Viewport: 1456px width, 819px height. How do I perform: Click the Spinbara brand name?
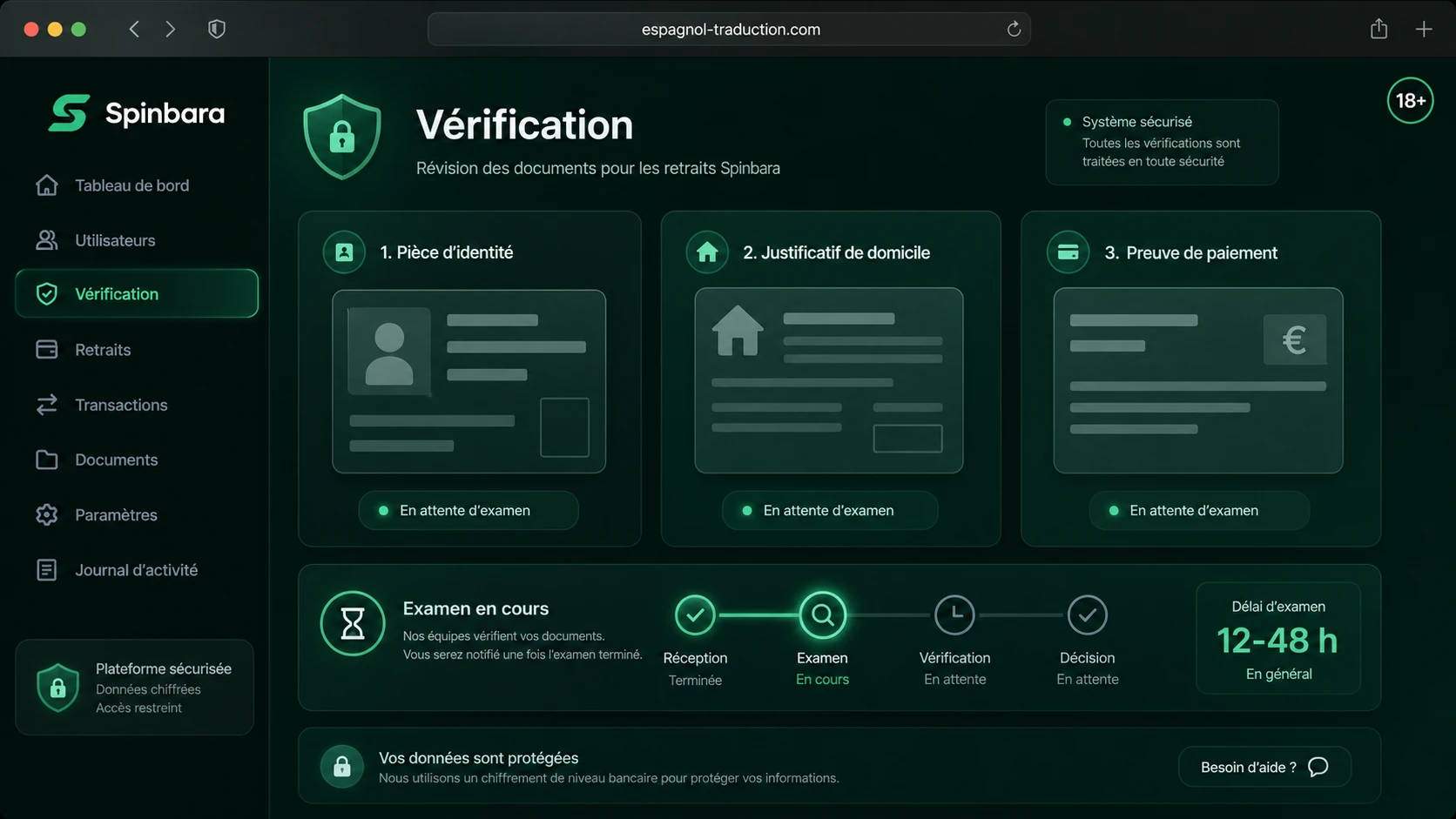click(165, 113)
